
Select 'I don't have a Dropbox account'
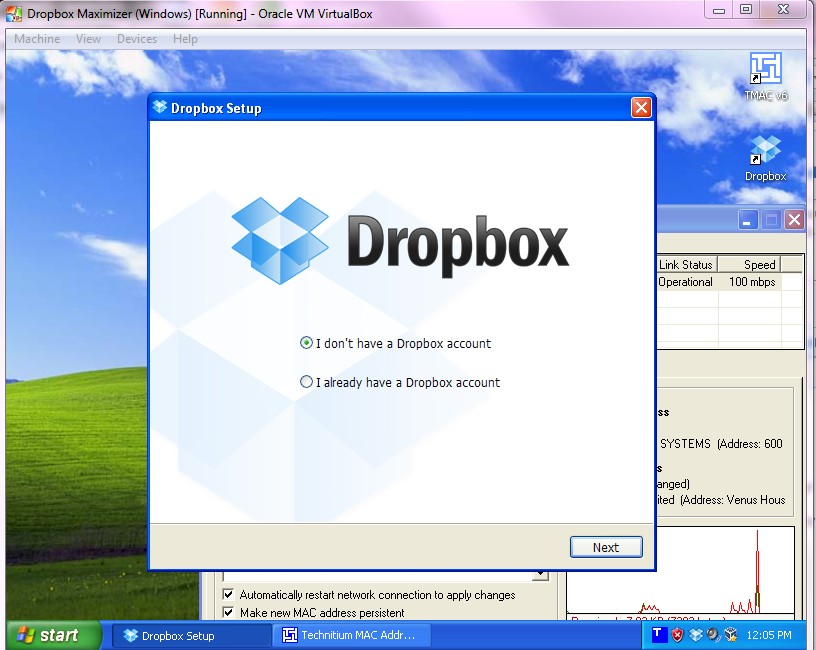tap(306, 342)
